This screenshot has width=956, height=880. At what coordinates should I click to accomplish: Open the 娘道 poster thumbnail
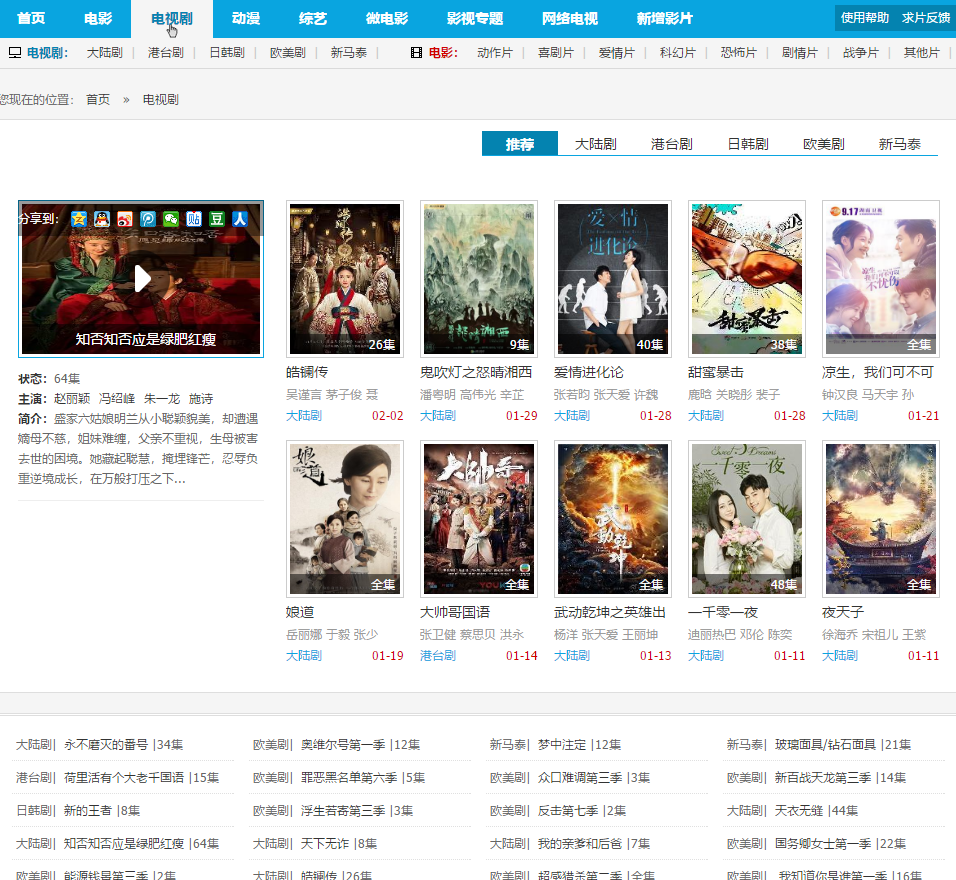click(345, 519)
